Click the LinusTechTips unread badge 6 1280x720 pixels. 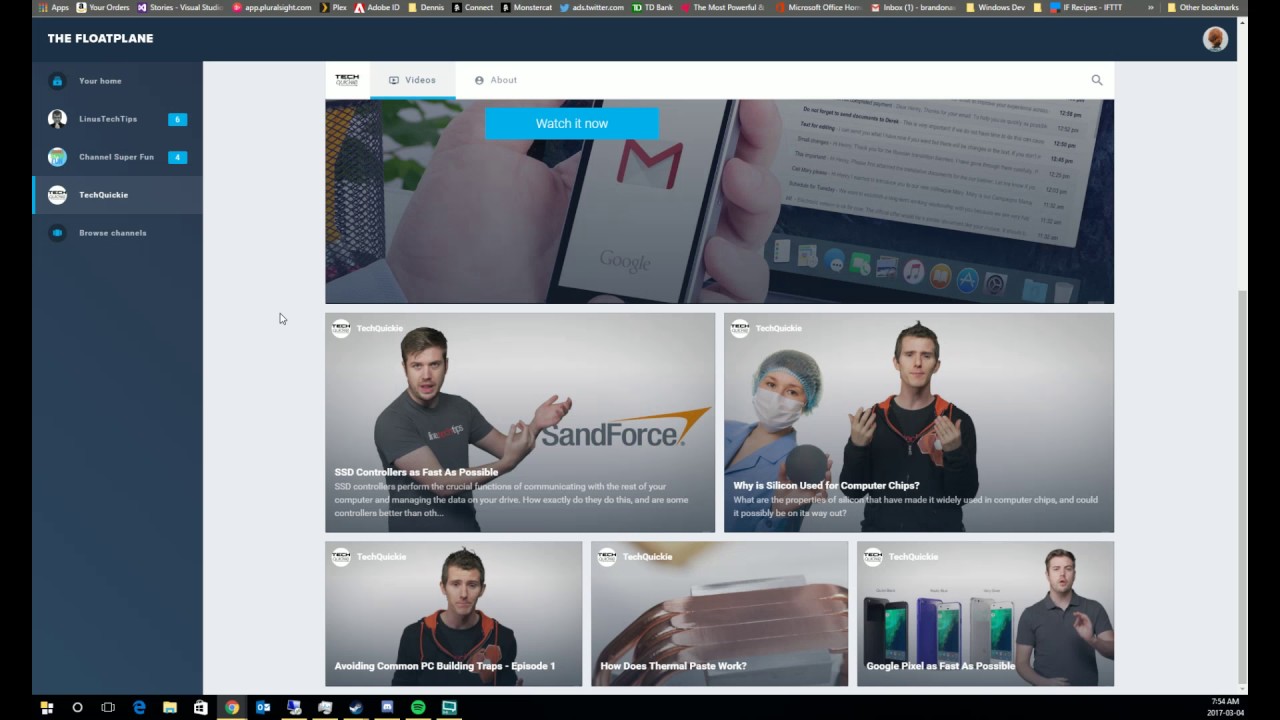(x=177, y=119)
